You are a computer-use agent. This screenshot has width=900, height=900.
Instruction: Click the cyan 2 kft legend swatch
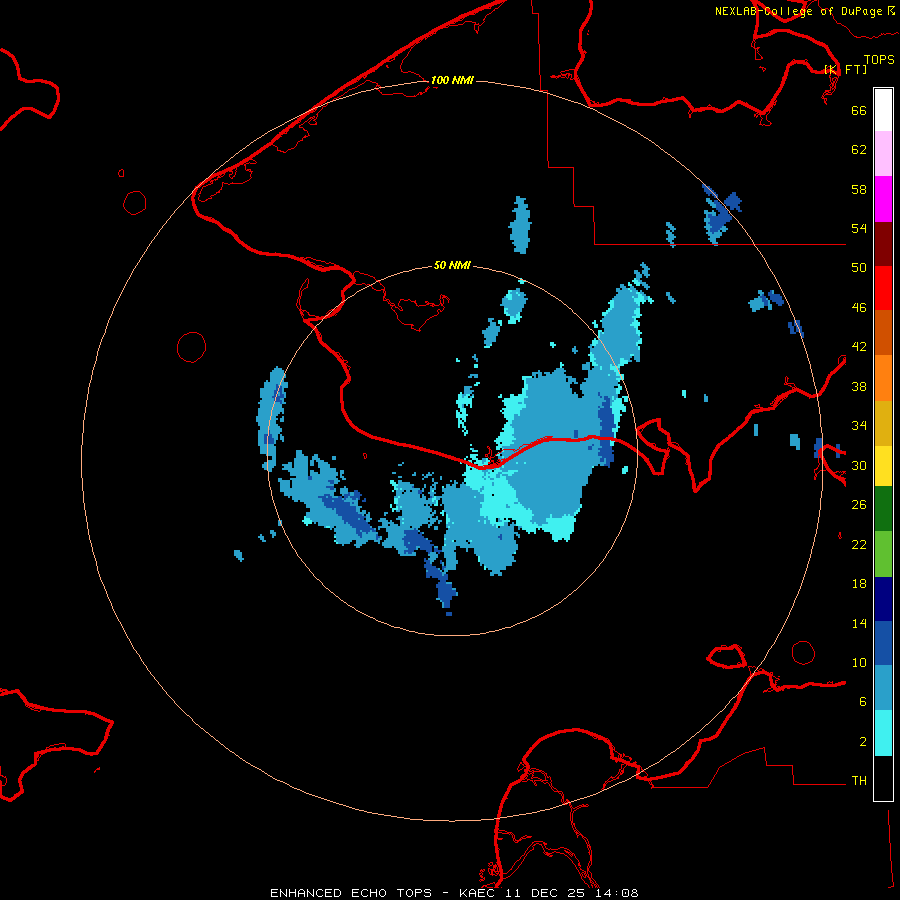click(883, 733)
